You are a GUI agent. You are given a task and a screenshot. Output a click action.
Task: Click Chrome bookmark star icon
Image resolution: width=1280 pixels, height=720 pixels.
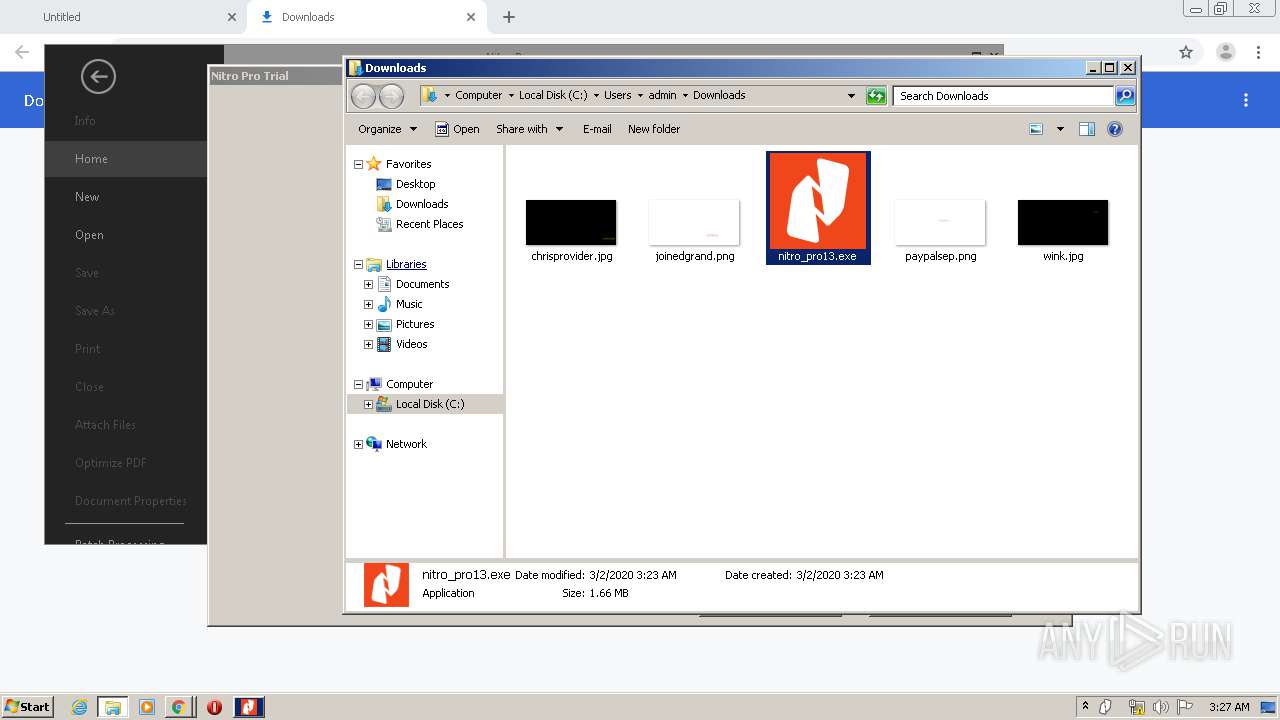[1186, 52]
